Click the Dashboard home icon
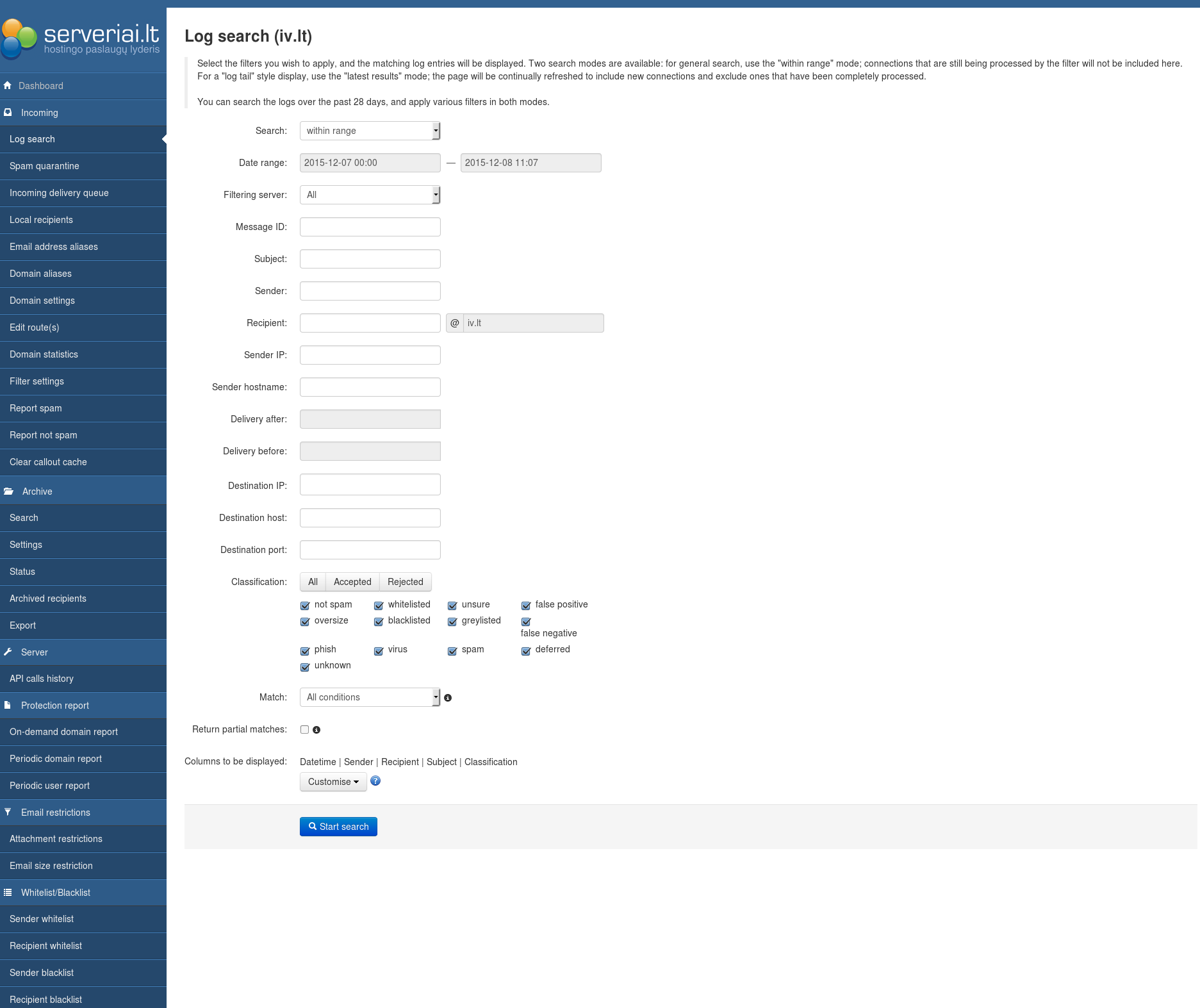Image resolution: width=1200 pixels, height=1008 pixels. point(8,86)
